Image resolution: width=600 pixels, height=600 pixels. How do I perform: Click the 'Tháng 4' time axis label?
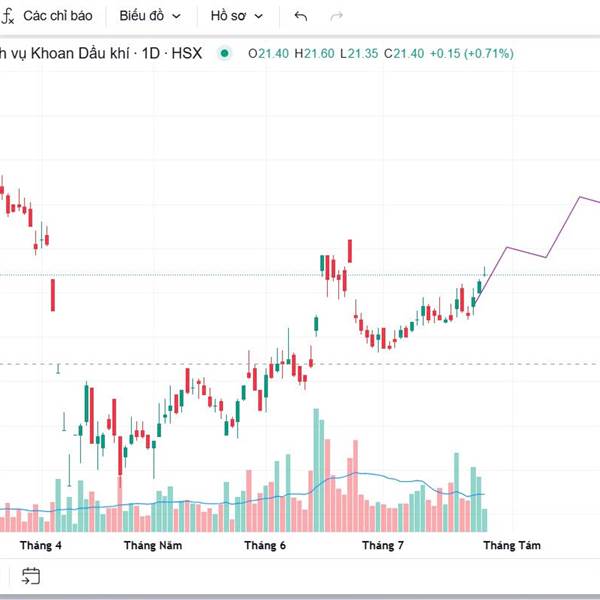41,545
